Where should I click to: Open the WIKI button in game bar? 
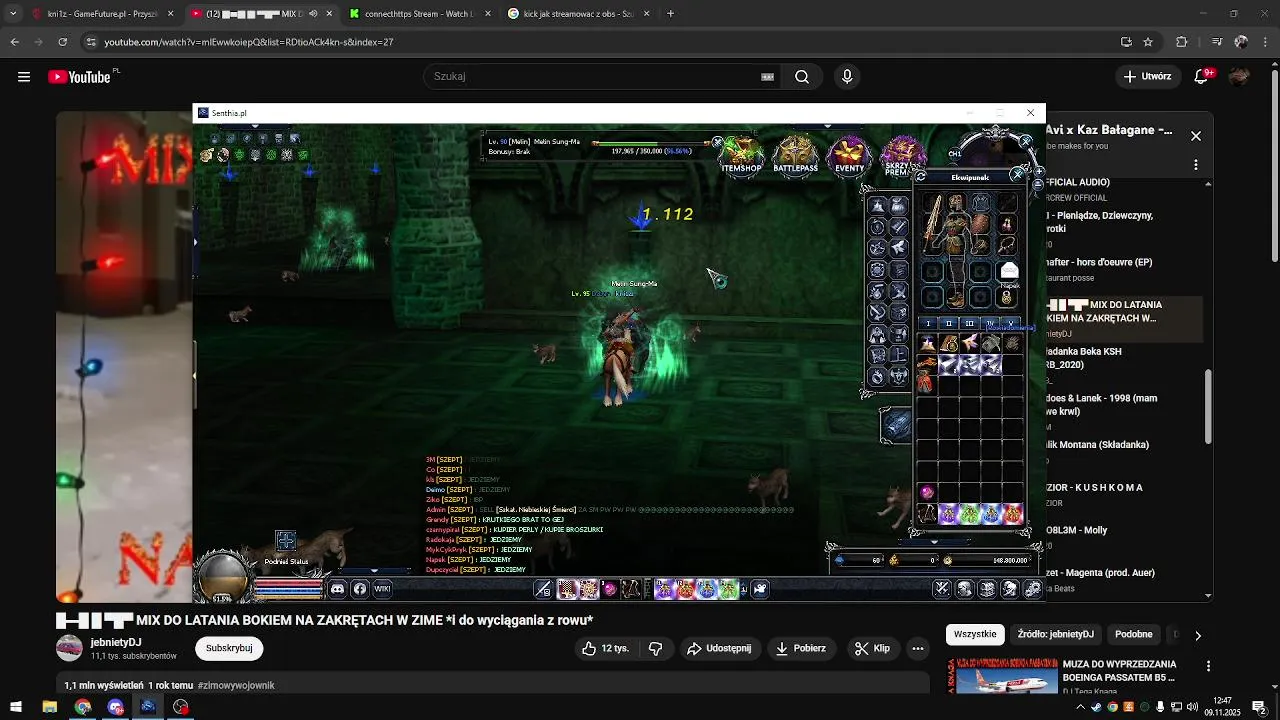coord(382,589)
